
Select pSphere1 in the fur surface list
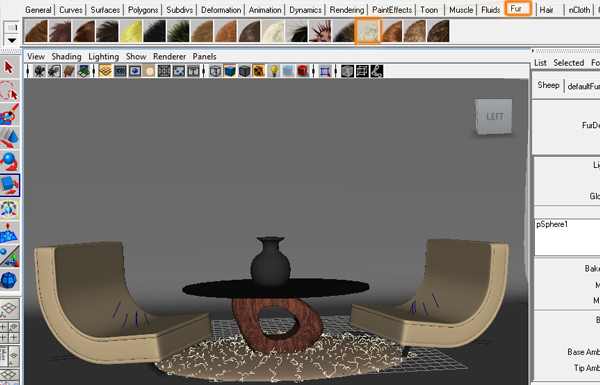pyautogui.click(x=552, y=224)
